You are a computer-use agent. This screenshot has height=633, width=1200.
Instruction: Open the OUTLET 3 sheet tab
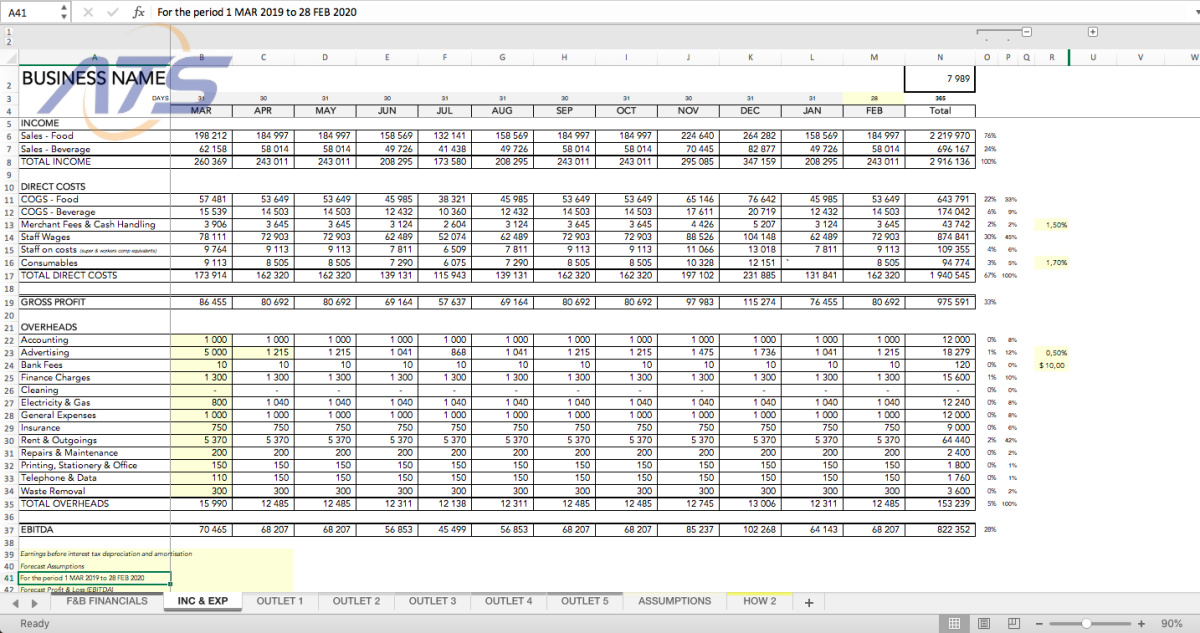point(432,601)
